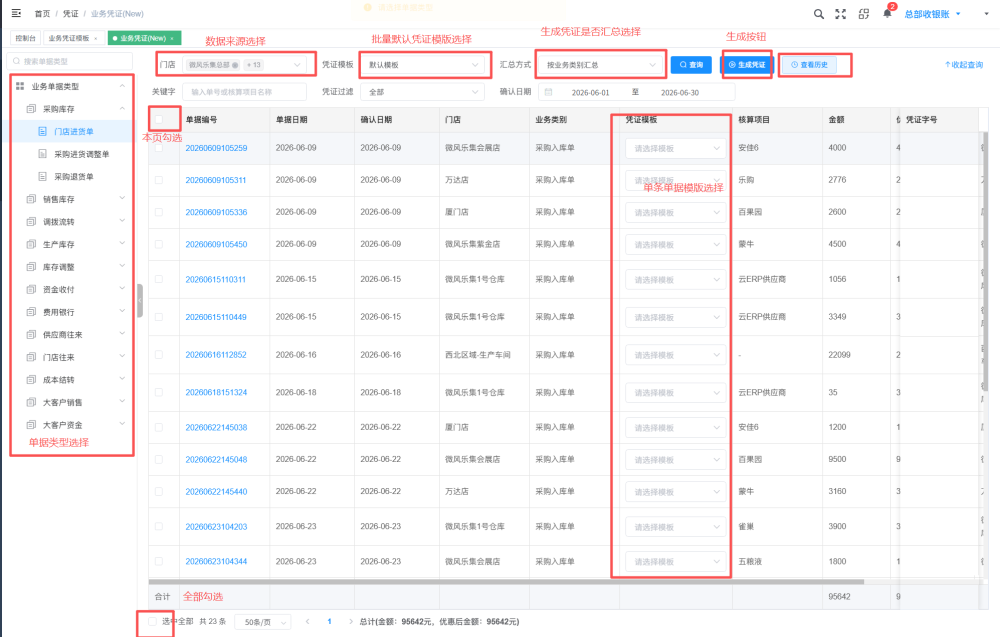Screen dimensions: 1000x637
Task: Switch to the 控制台 tab
Action: [26, 38]
